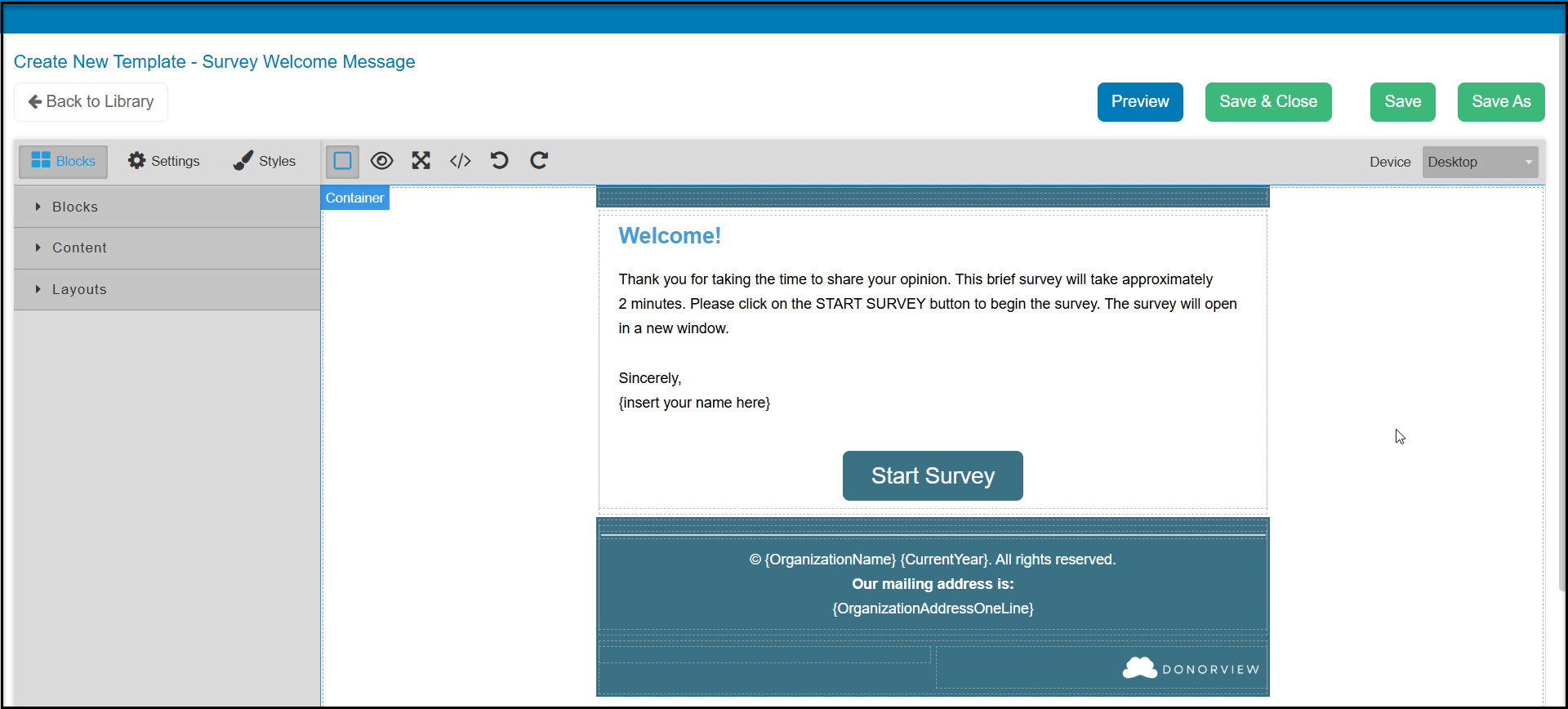Open the Device Desktop dropdown
The height and width of the screenshot is (709, 1568).
(1480, 162)
